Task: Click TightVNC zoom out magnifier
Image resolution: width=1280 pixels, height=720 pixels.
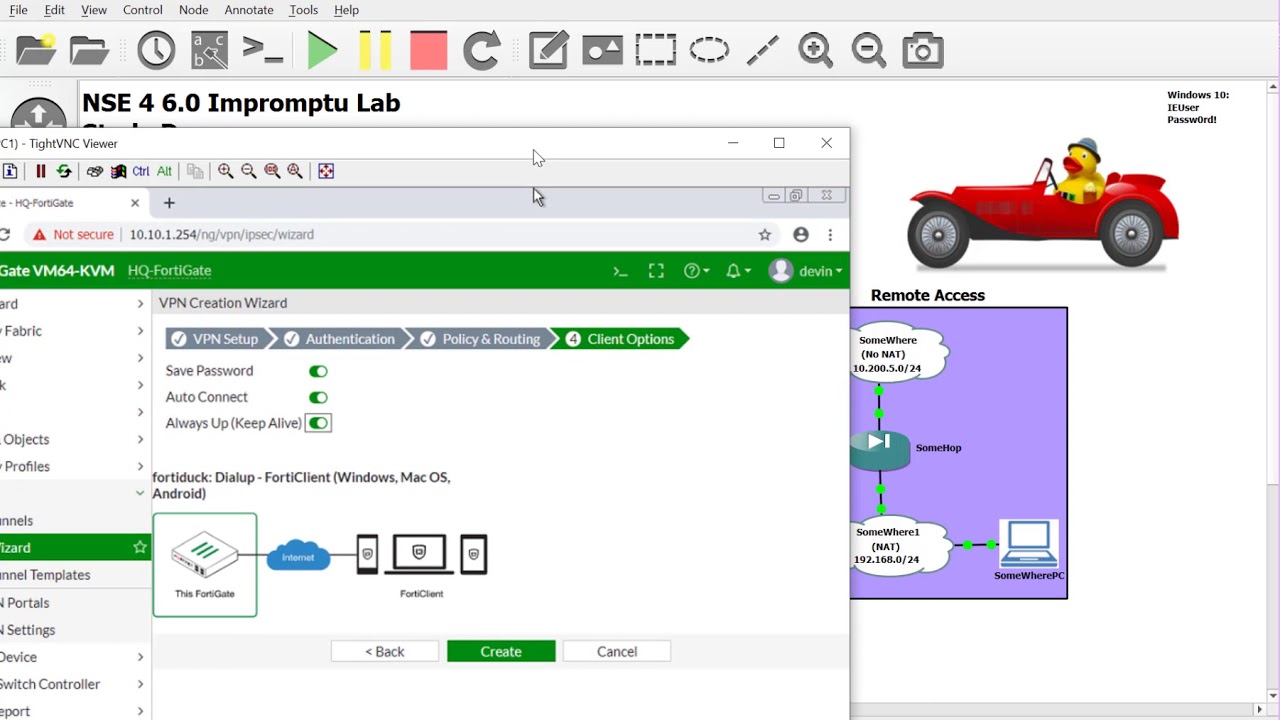Action: pyautogui.click(x=249, y=171)
